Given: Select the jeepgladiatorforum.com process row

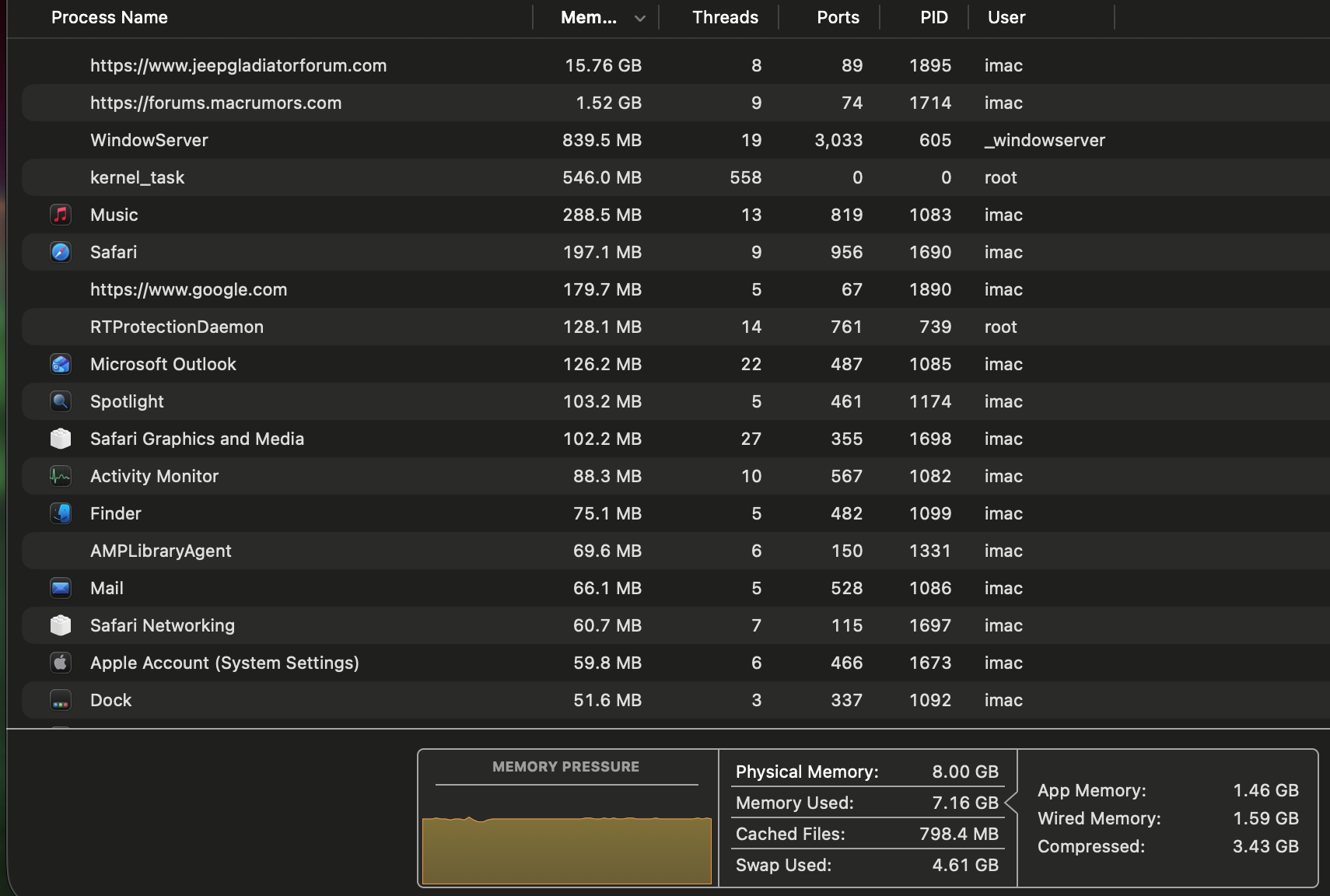Looking at the screenshot, I should tap(675, 65).
